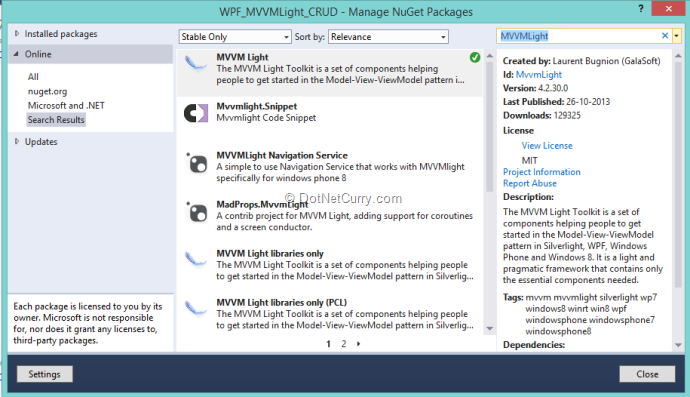Select the All source under Online

33,77
